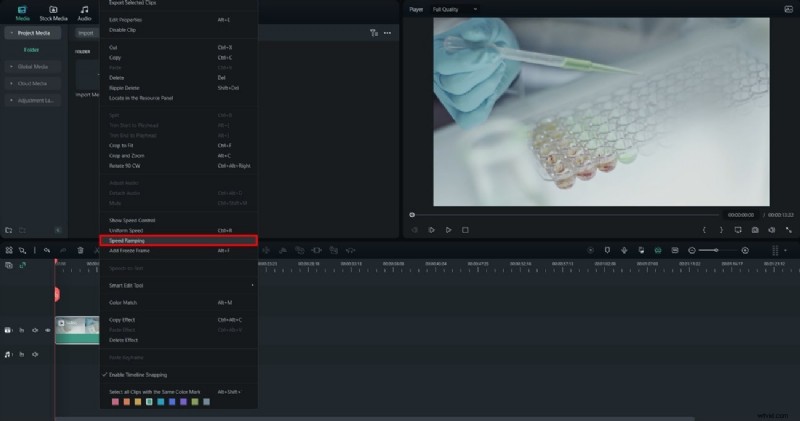Expand the Global Media section

[32, 66]
